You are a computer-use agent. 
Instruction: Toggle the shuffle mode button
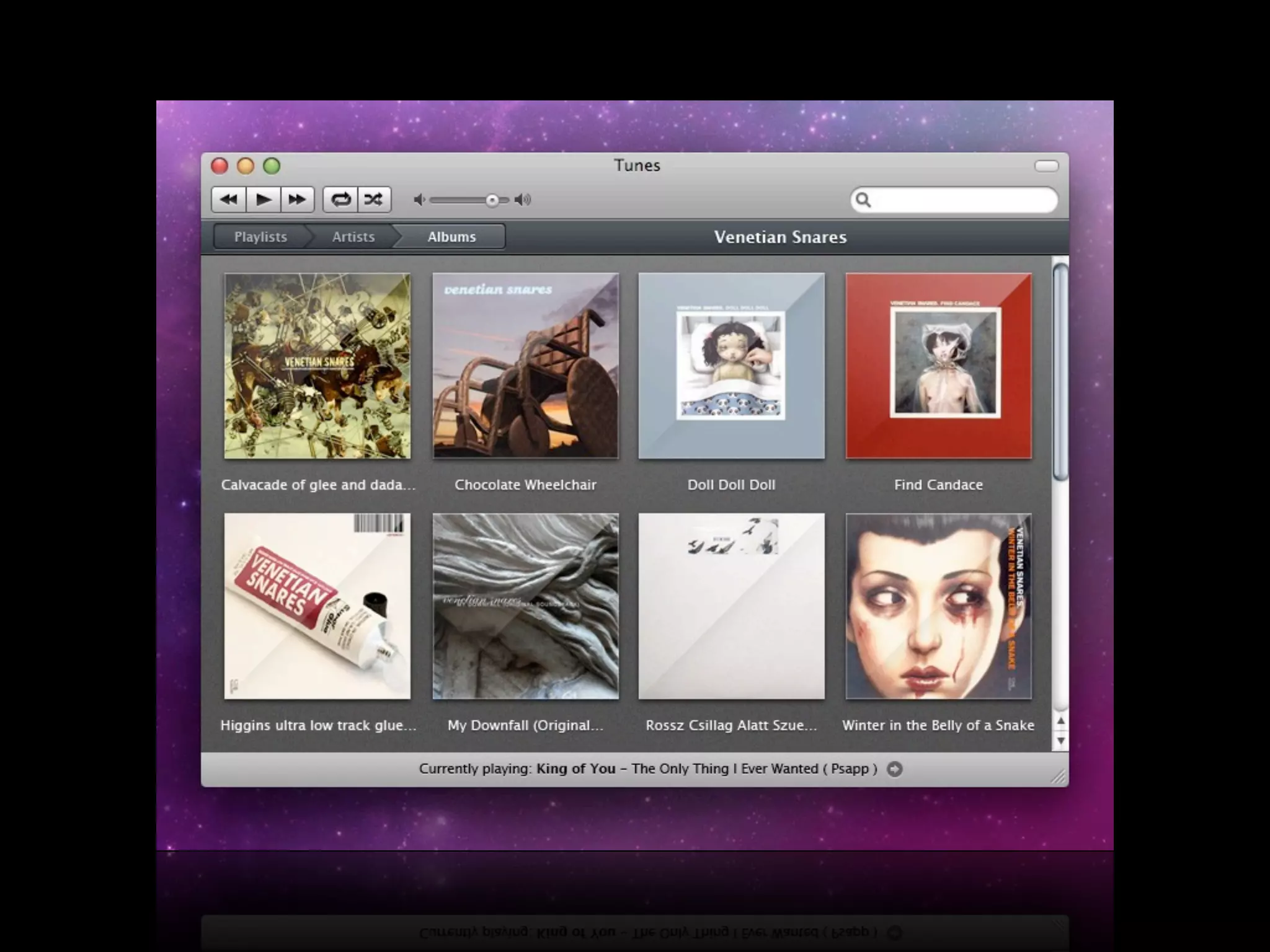(373, 200)
